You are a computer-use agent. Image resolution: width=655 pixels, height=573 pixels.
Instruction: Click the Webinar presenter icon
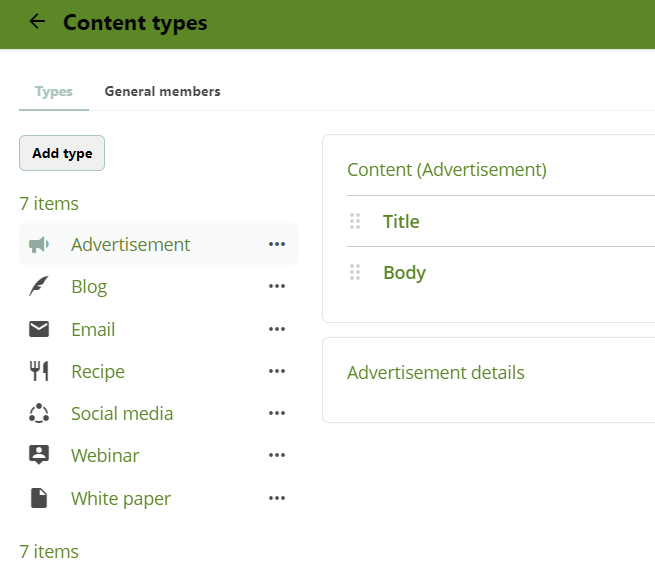coord(39,456)
